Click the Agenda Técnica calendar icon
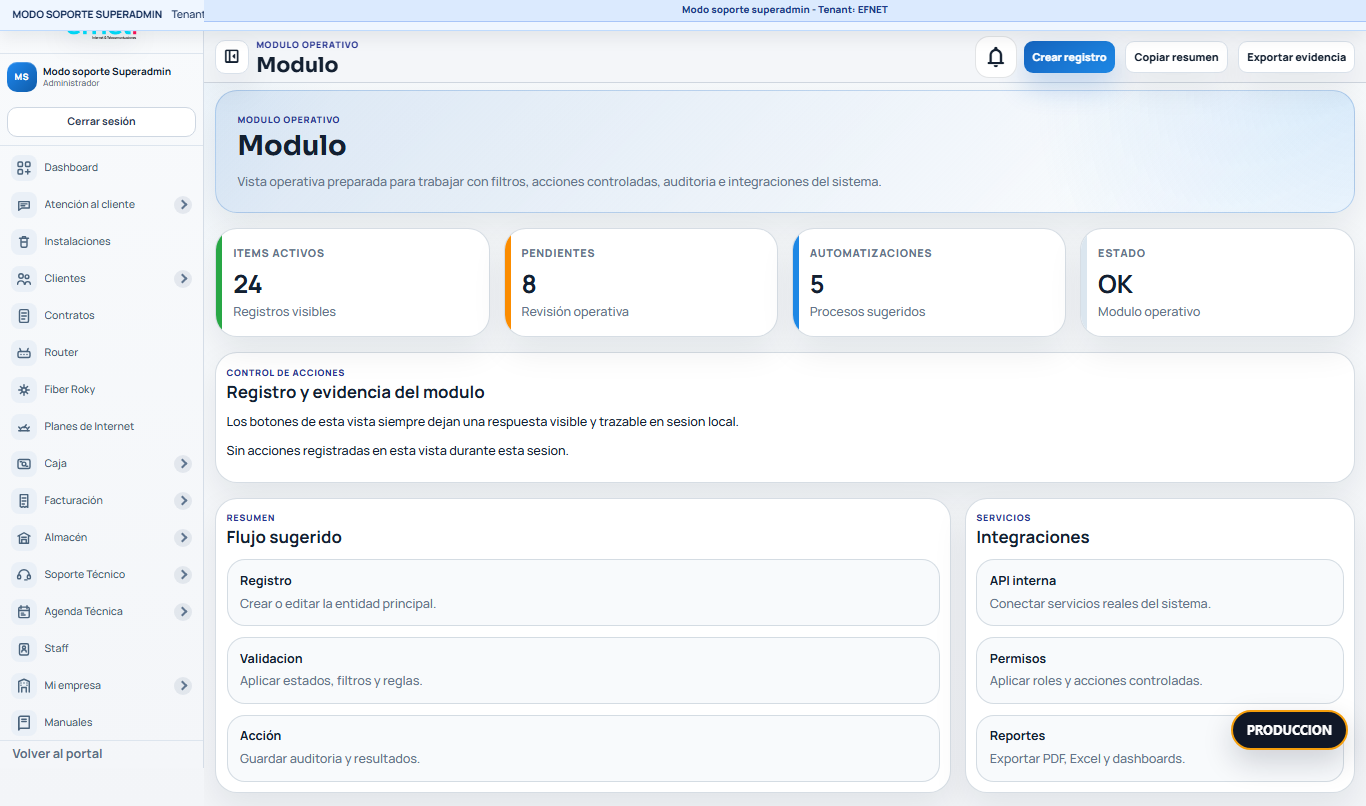 coord(25,612)
